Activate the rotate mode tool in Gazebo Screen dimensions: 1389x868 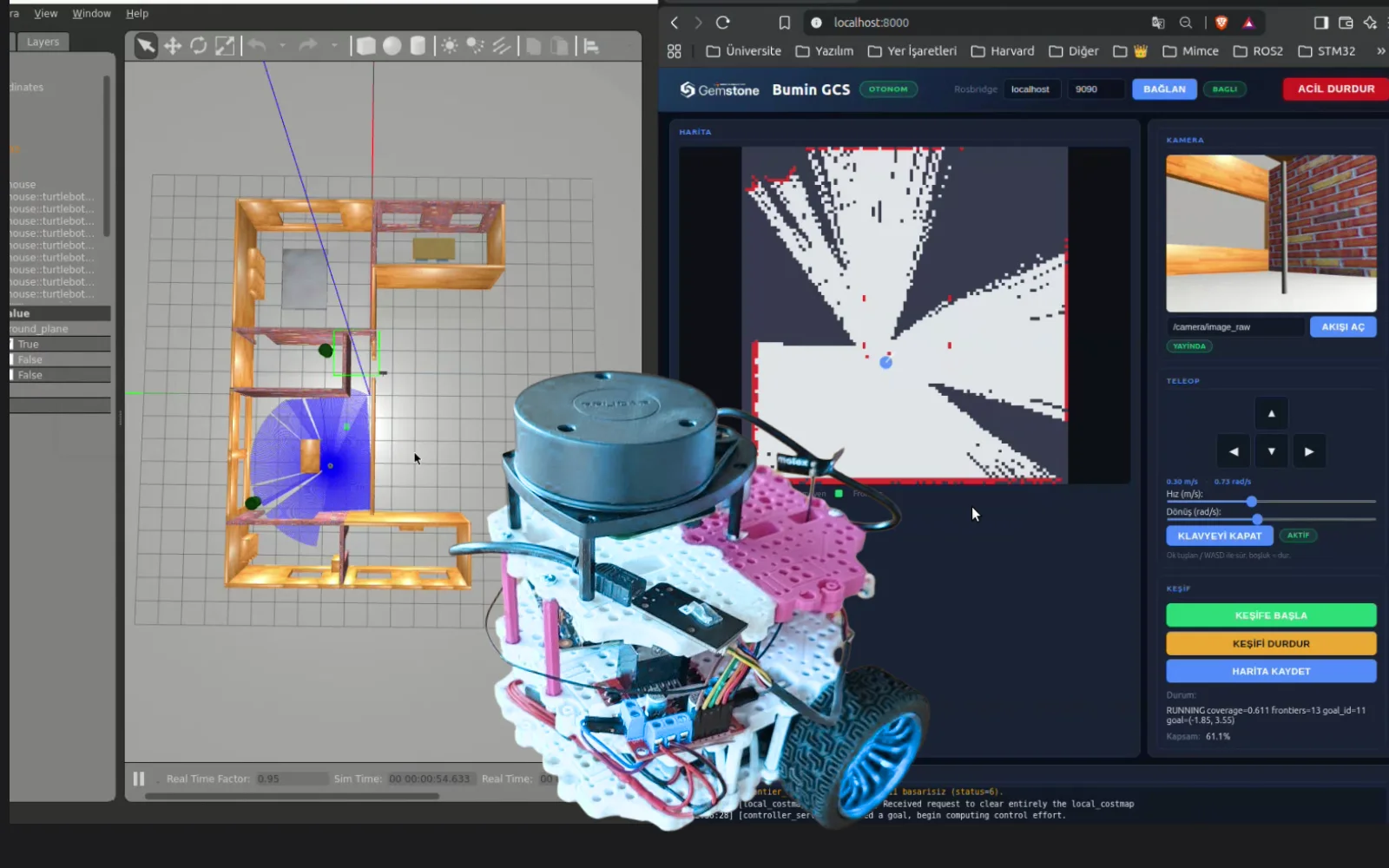click(x=199, y=46)
